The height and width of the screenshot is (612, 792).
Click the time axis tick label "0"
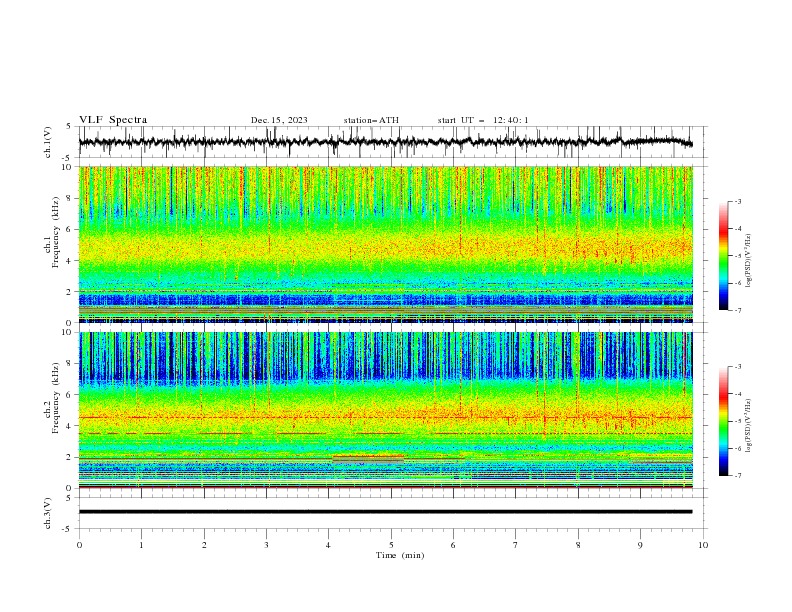(x=79, y=545)
